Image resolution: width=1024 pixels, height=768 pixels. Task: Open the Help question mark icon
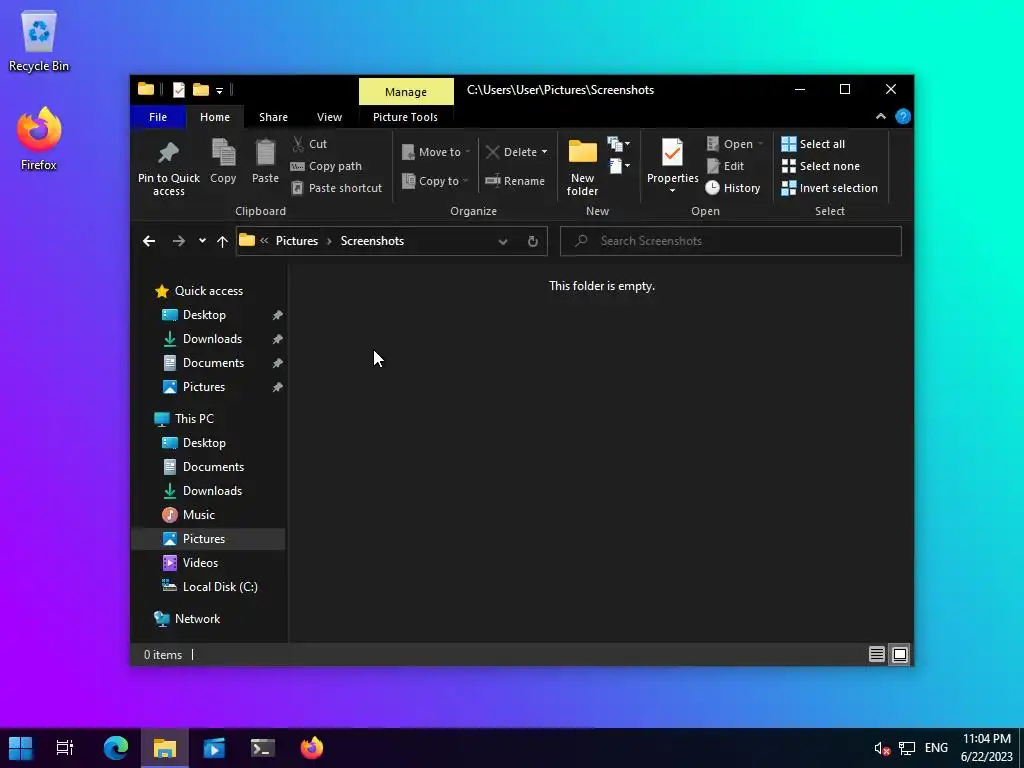click(x=903, y=116)
